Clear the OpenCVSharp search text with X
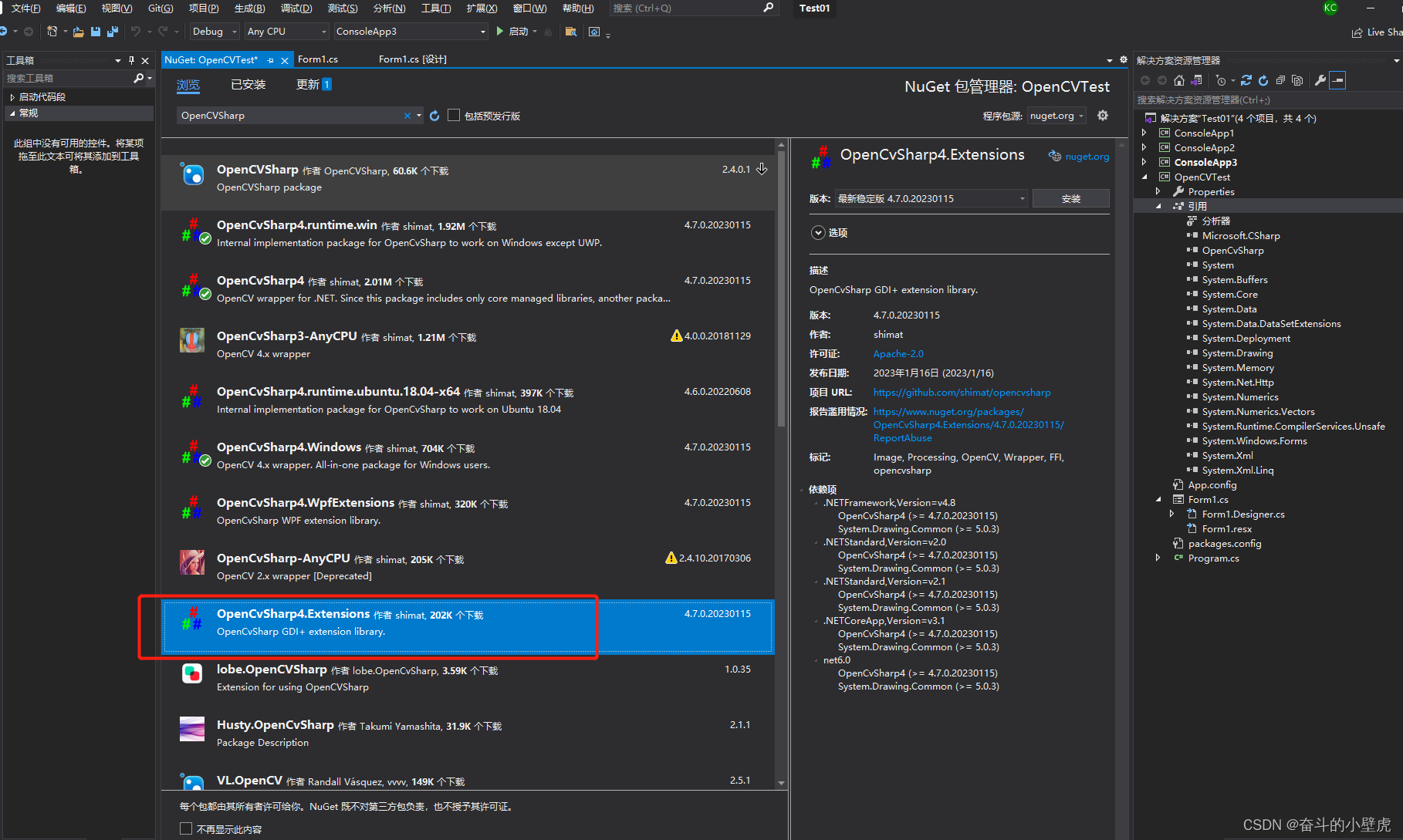Screen dimensions: 1403x840 (x=407, y=116)
